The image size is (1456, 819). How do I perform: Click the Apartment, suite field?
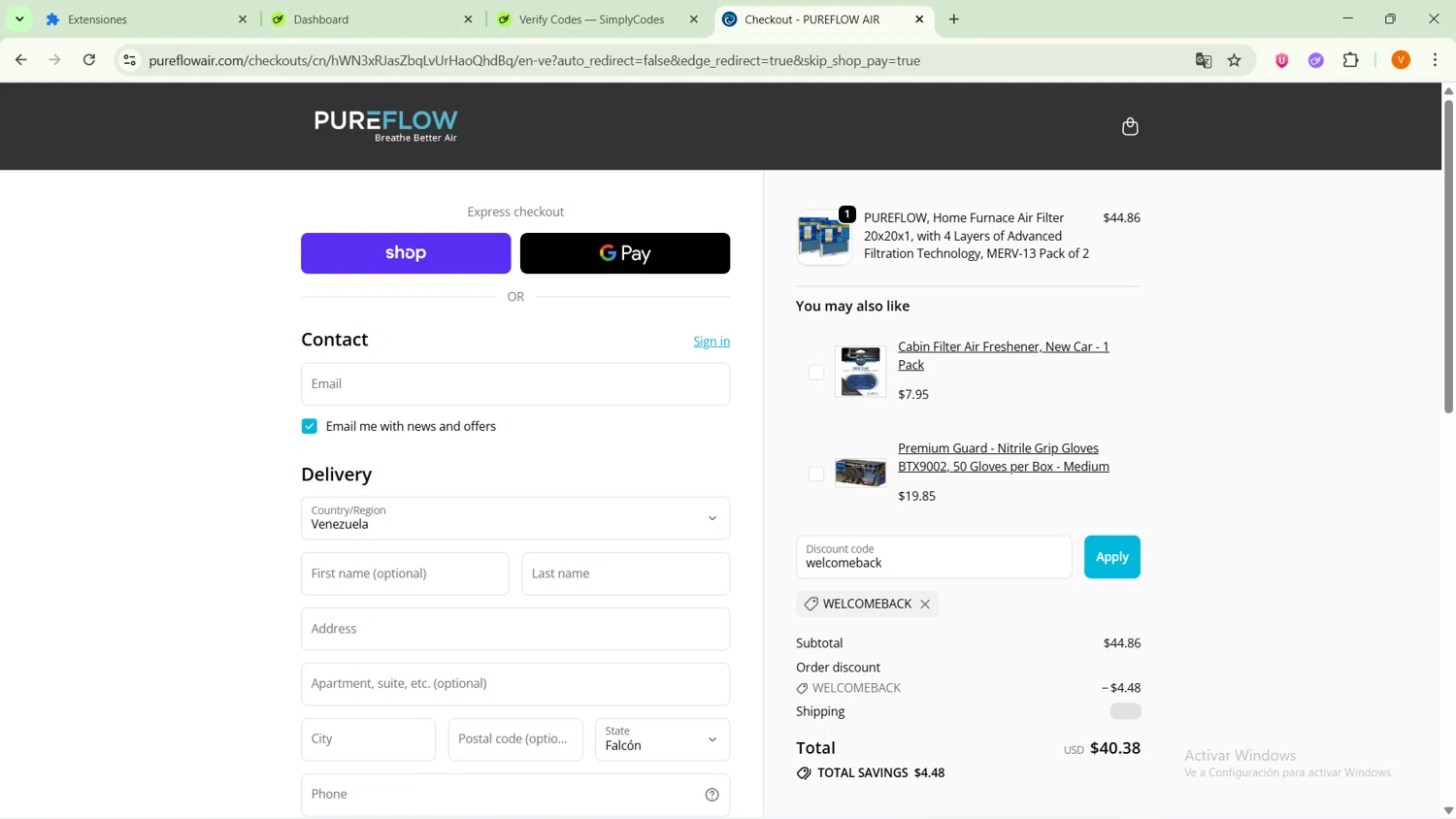pyautogui.click(x=515, y=684)
